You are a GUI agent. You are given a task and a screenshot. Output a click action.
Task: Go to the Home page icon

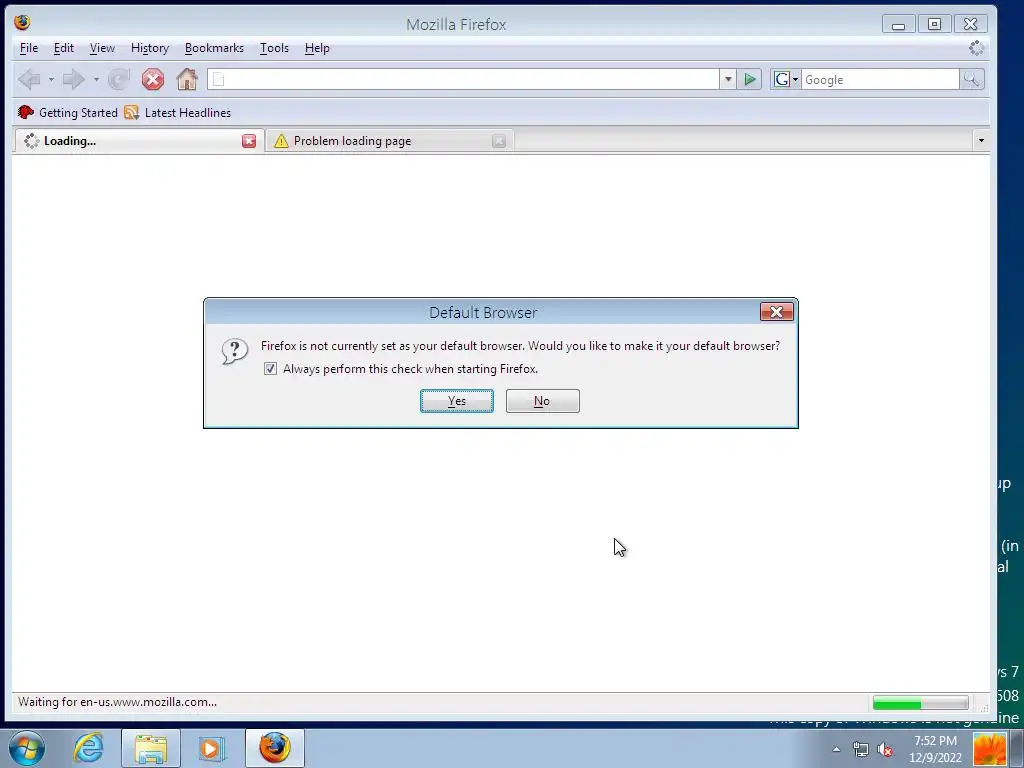click(187, 79)
